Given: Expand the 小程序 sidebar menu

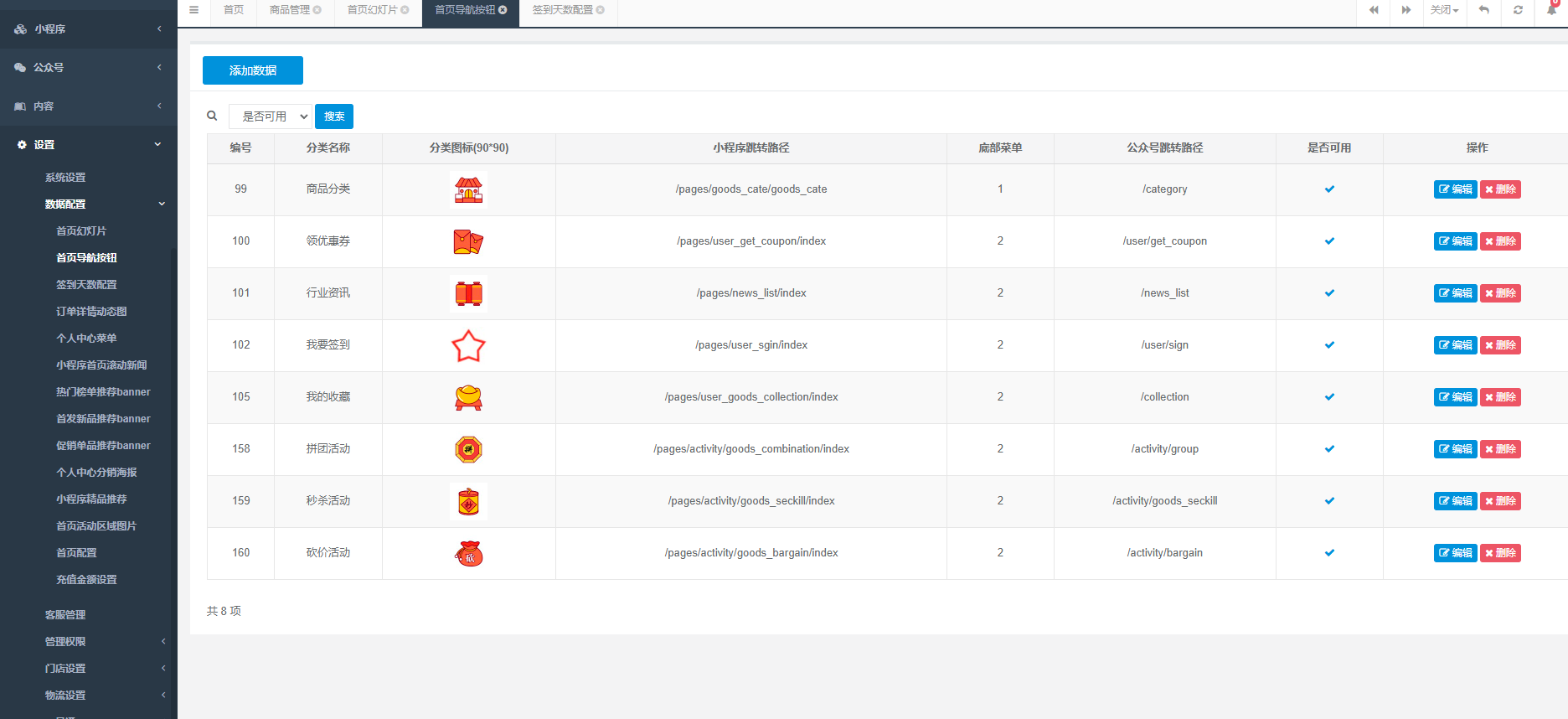Looking at the screenshot, I should (x=88, y=28).
